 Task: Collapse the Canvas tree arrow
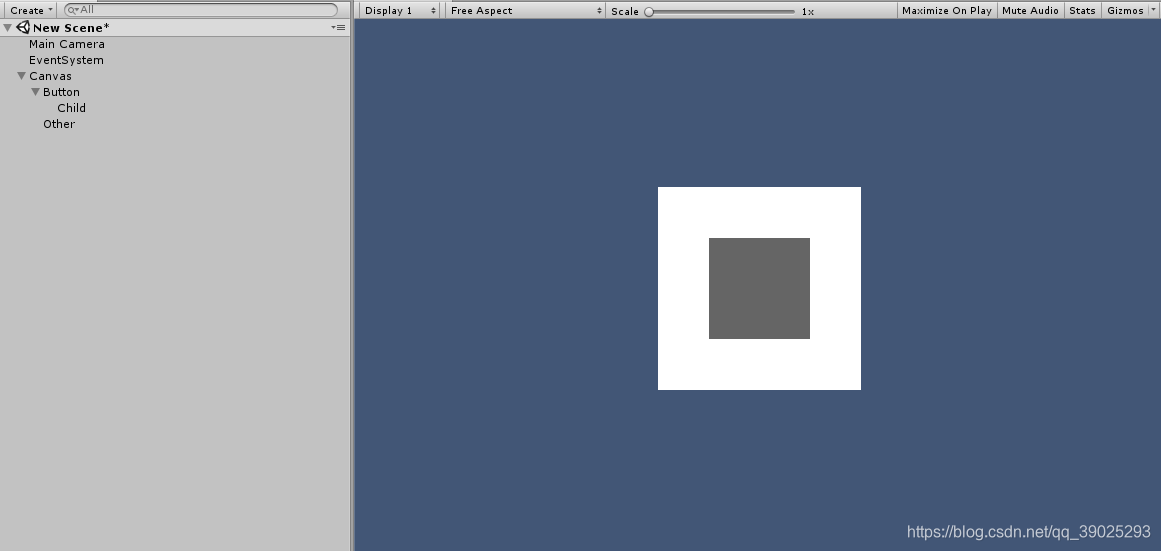pyautogui.click(x=21, y=76)
